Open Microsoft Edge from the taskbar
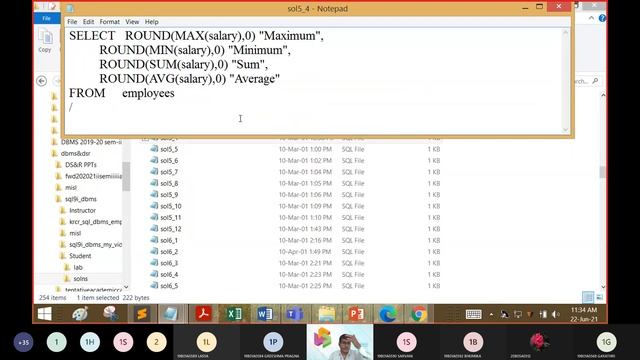The width and height of the screenshot is (640, 360). (x=387, y=314)
